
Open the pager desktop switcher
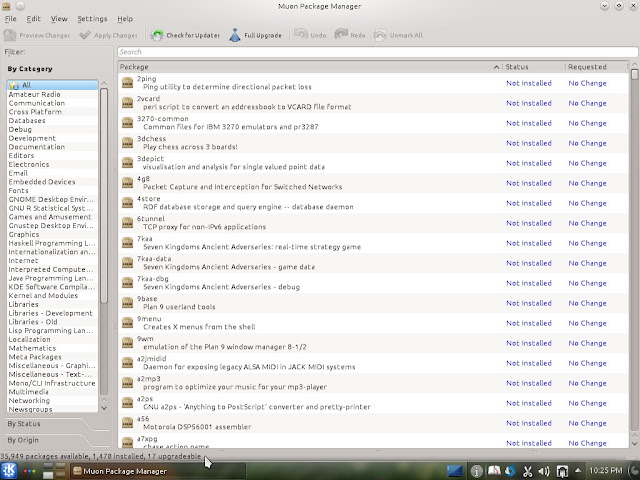click(x=54, y=471)
